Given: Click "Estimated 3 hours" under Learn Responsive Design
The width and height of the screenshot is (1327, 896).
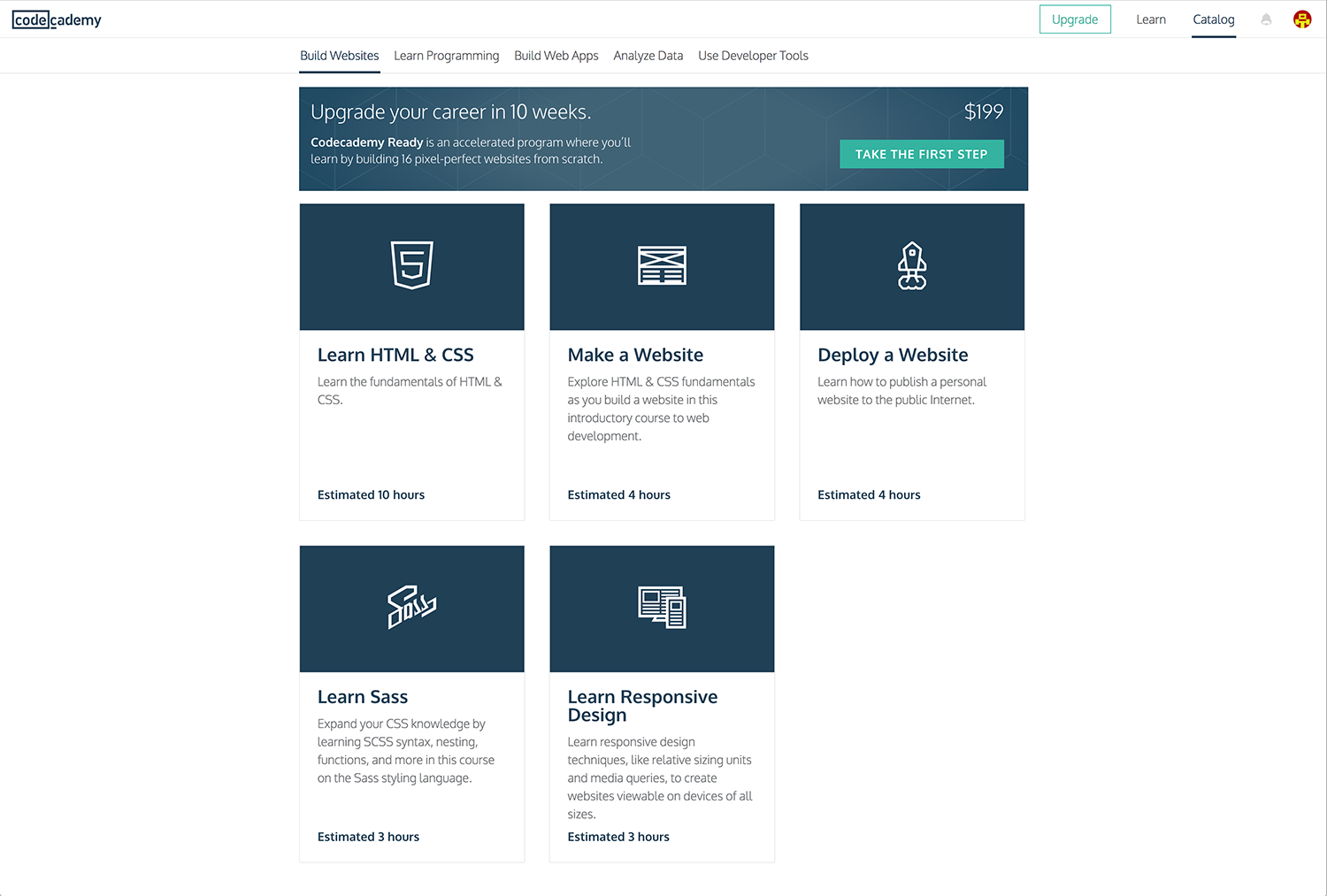Looking at the screenshot, I should pyautogui.click(x=618, y=837).
